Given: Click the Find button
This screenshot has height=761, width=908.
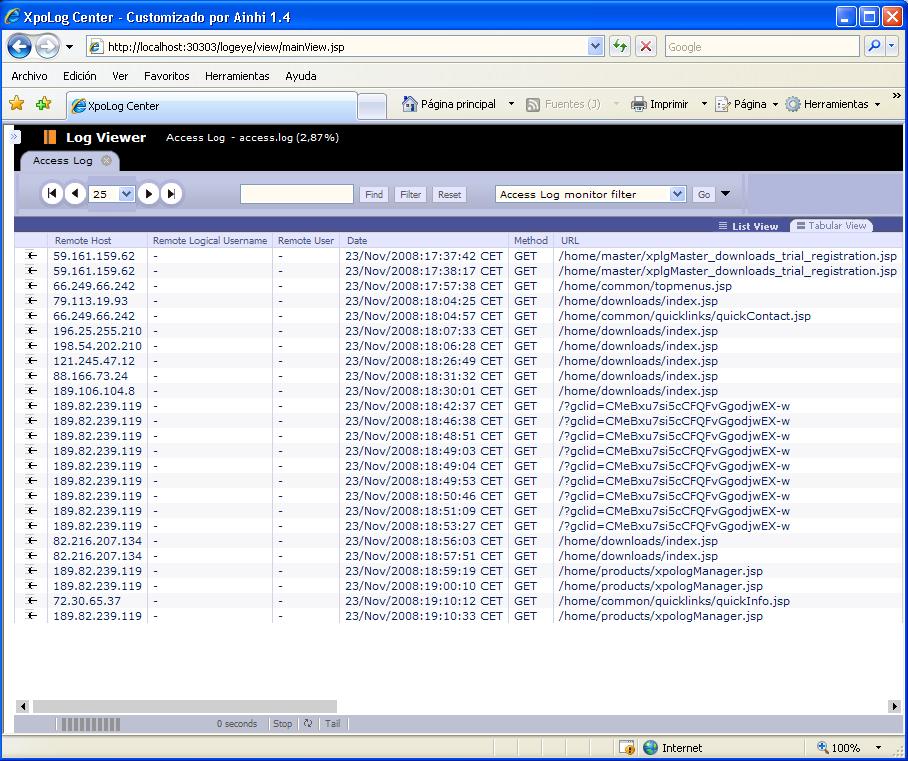Looking at the screenshot, I should pos(374,195).
